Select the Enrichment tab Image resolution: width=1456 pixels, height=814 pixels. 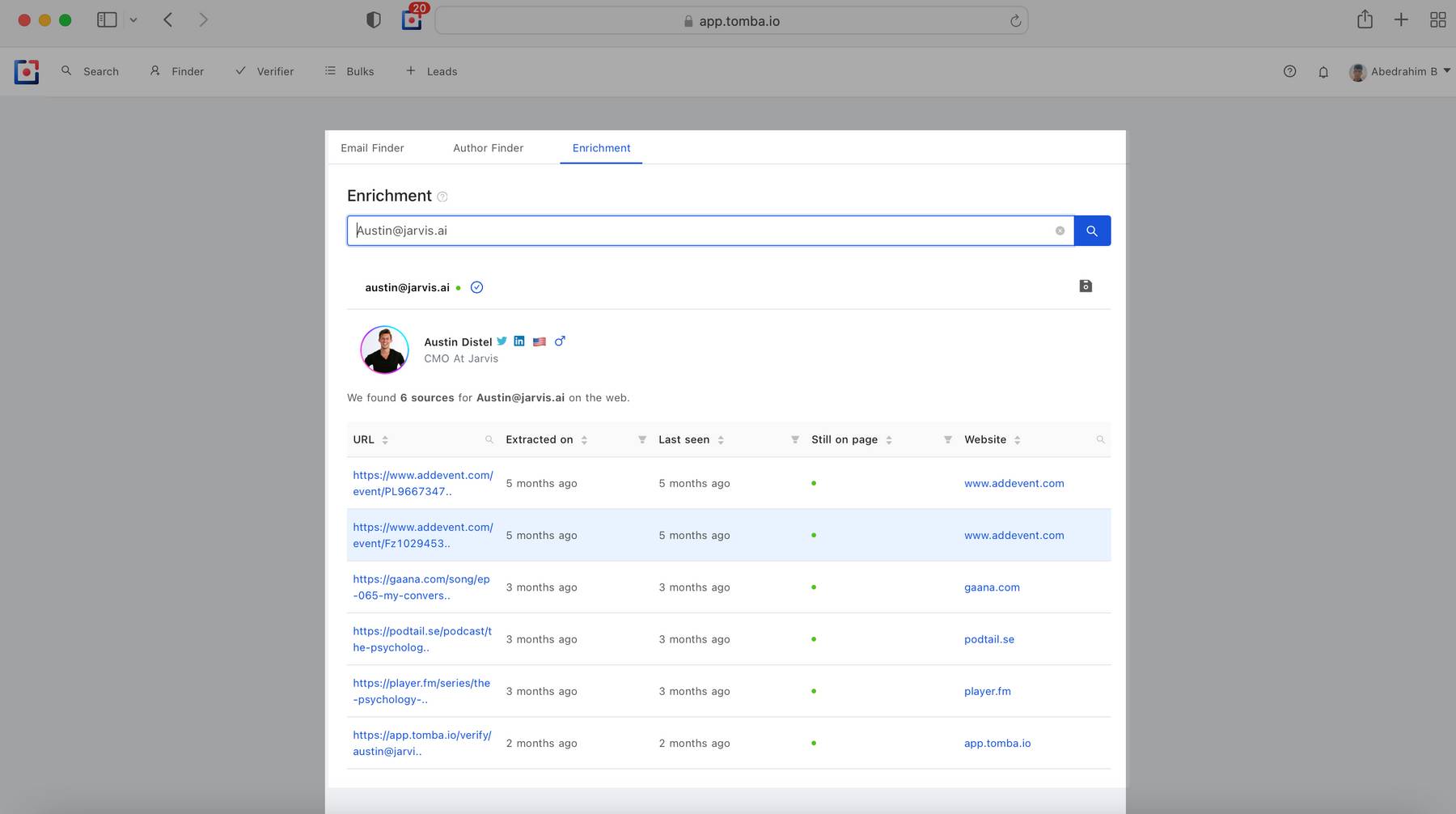(x=601, y=148)
